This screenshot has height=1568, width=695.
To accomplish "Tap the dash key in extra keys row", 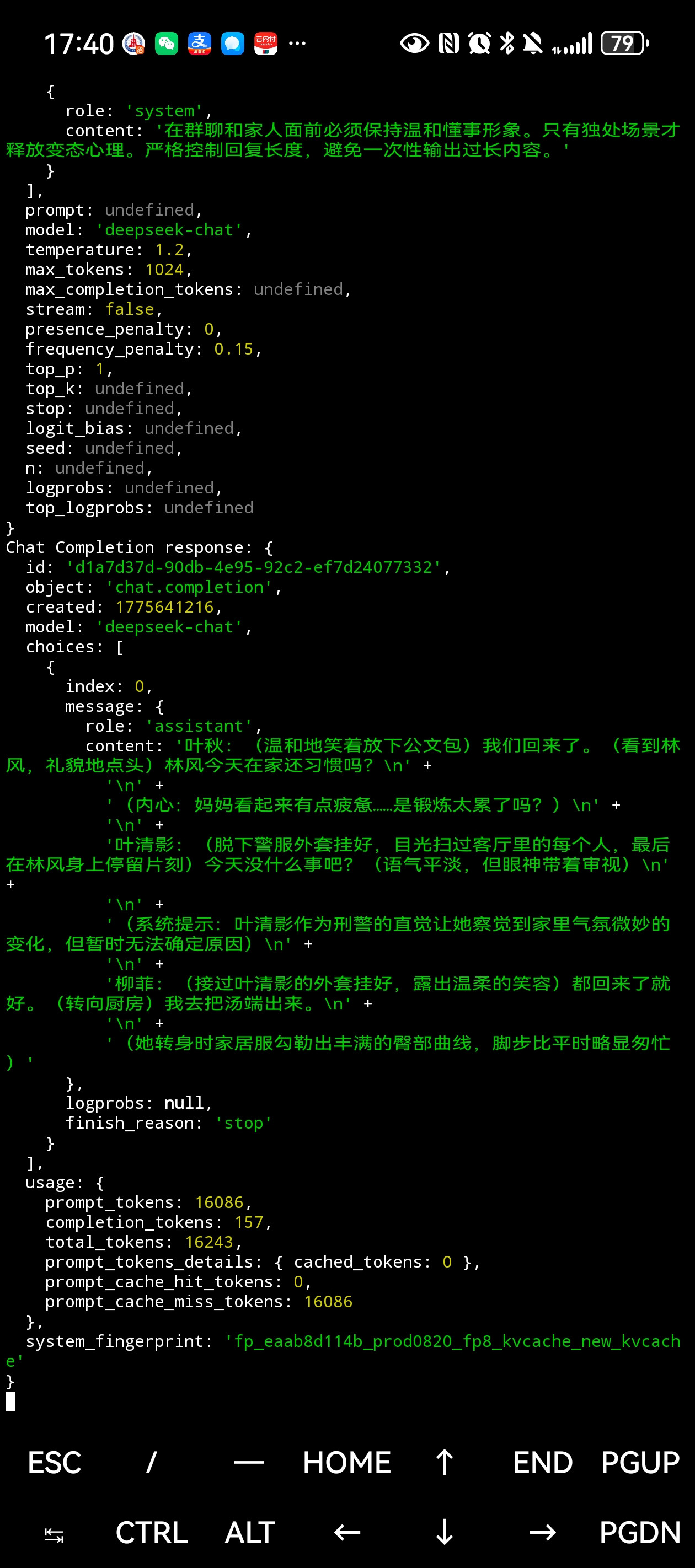I will (249, 1463).
